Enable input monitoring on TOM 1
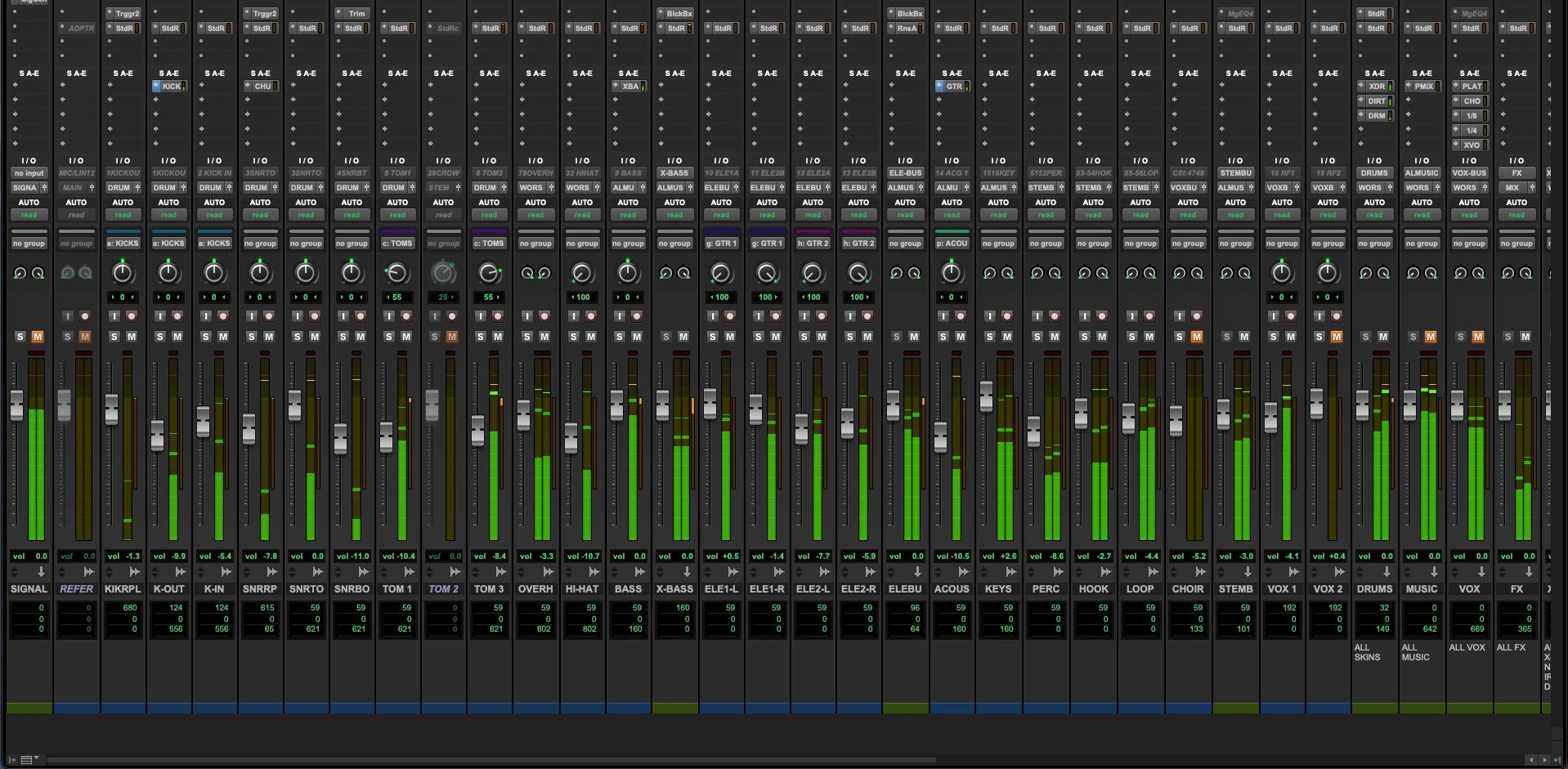 (388, 316)
